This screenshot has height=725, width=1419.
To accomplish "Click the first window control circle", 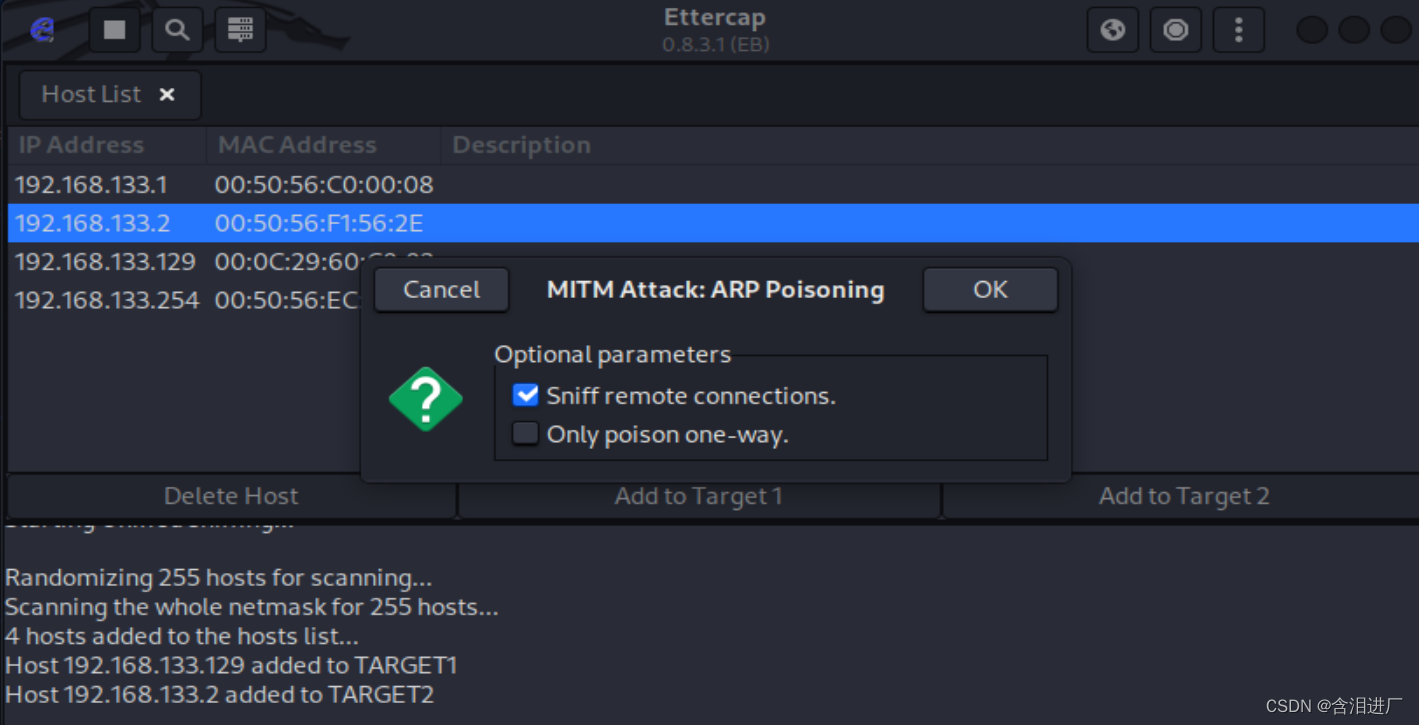I will click(x=1312, y=30).
